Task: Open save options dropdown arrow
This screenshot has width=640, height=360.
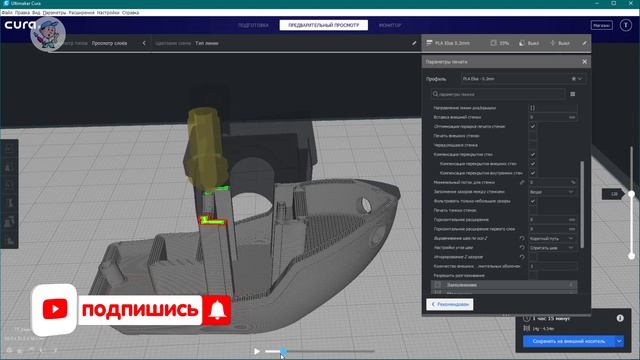Action: coord(619,341)
